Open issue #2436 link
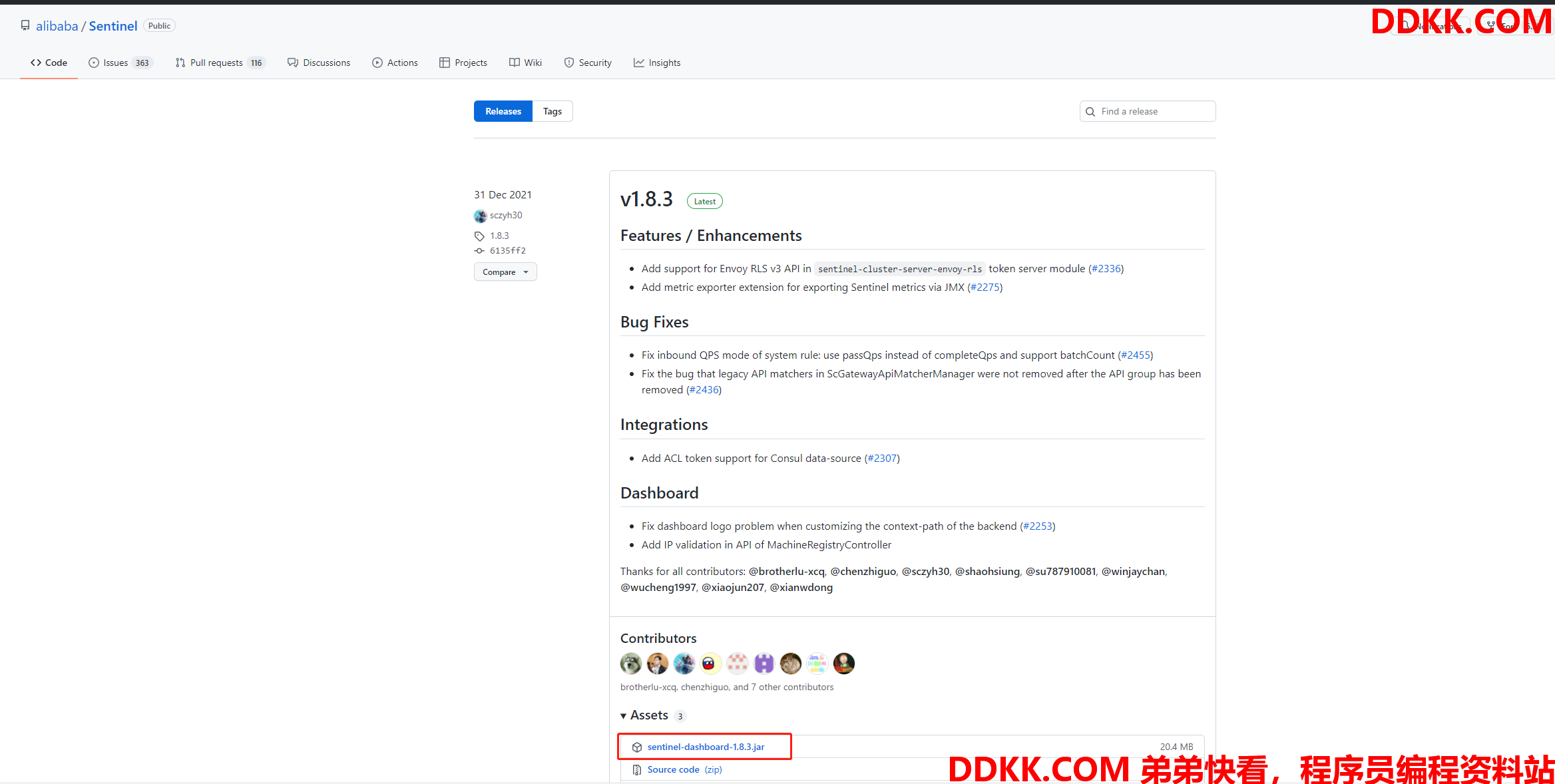This screenshot has height=784, width=1555. (x=704, y=389)
